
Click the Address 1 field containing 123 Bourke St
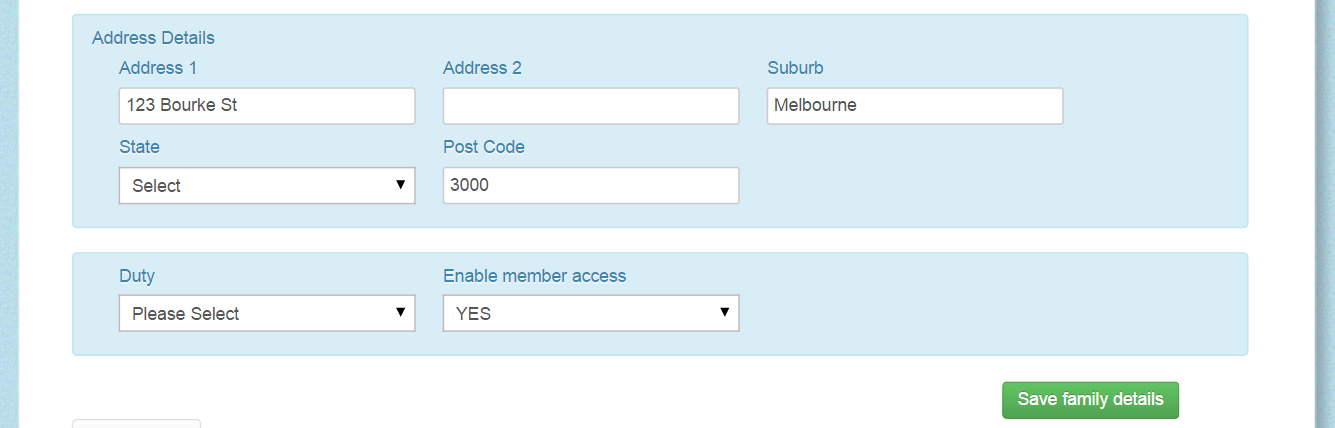pos(267,106)
